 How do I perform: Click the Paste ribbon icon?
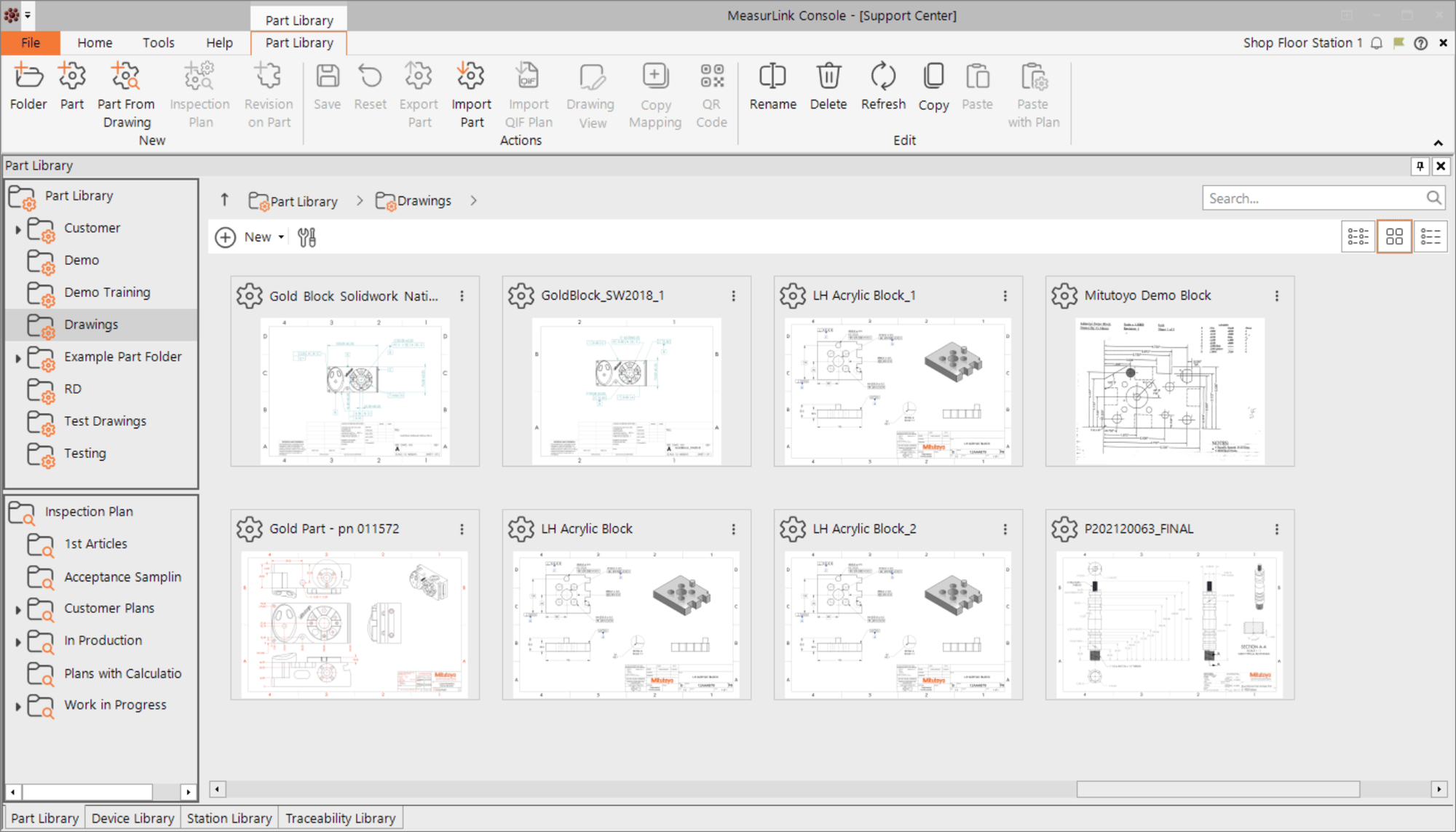coord(977,87)
